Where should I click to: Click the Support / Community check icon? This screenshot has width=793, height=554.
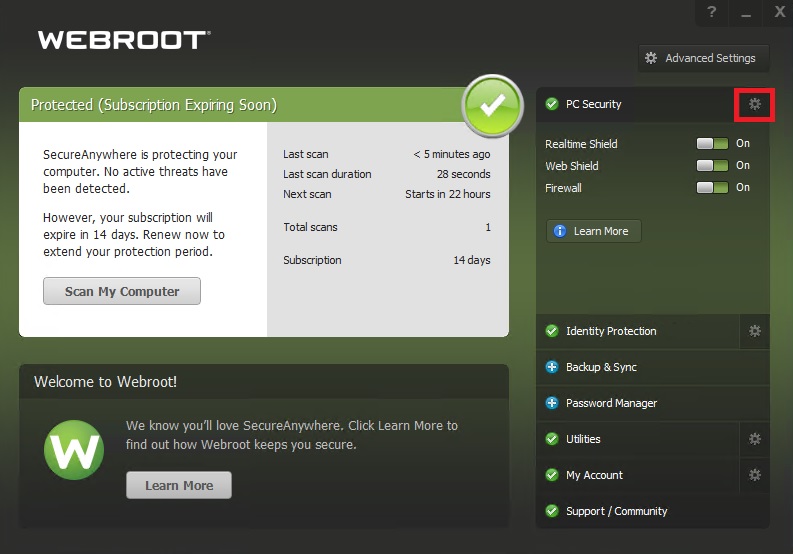[552, 510]
